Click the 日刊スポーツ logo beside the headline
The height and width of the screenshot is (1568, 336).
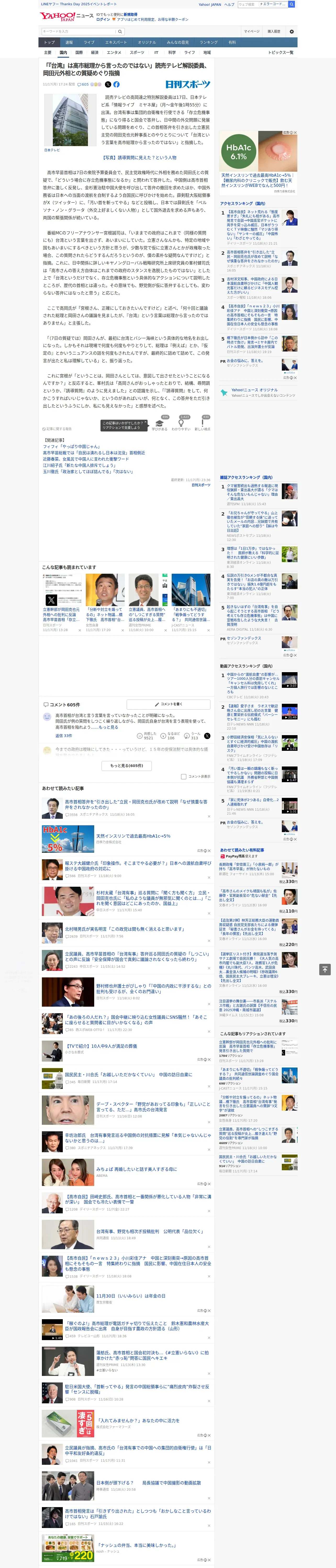coord(188,85)
